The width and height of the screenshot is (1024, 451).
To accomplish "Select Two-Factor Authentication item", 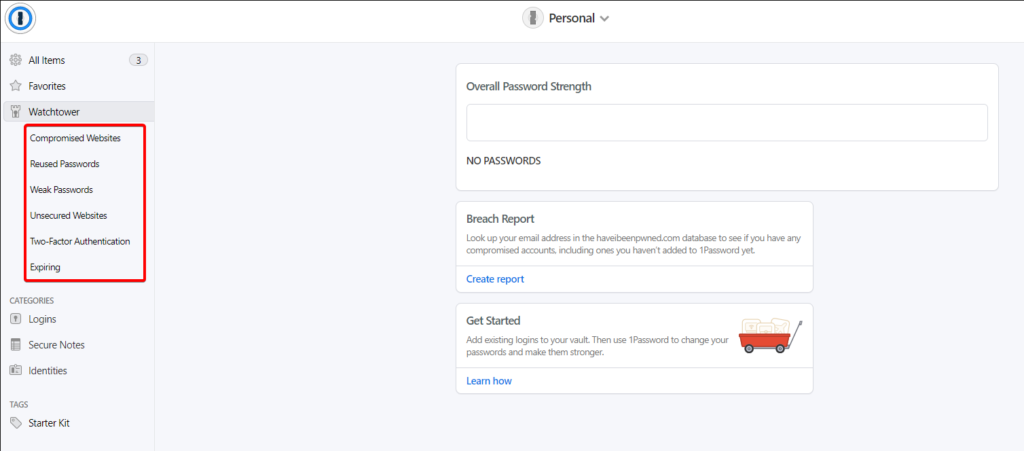I will [x=80, y=242].
